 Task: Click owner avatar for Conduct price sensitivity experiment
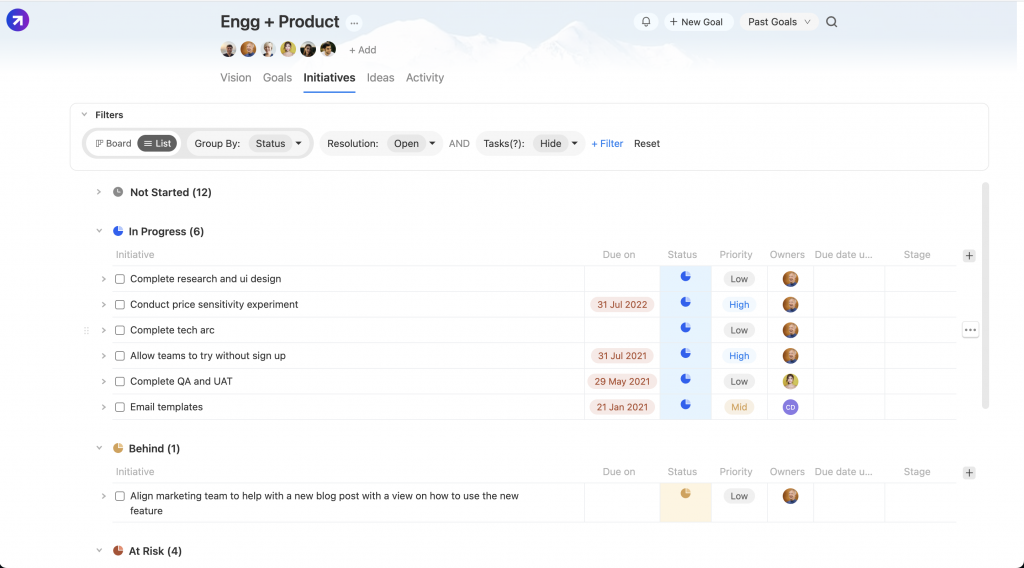pyautogui.click(x=790, y=304)
